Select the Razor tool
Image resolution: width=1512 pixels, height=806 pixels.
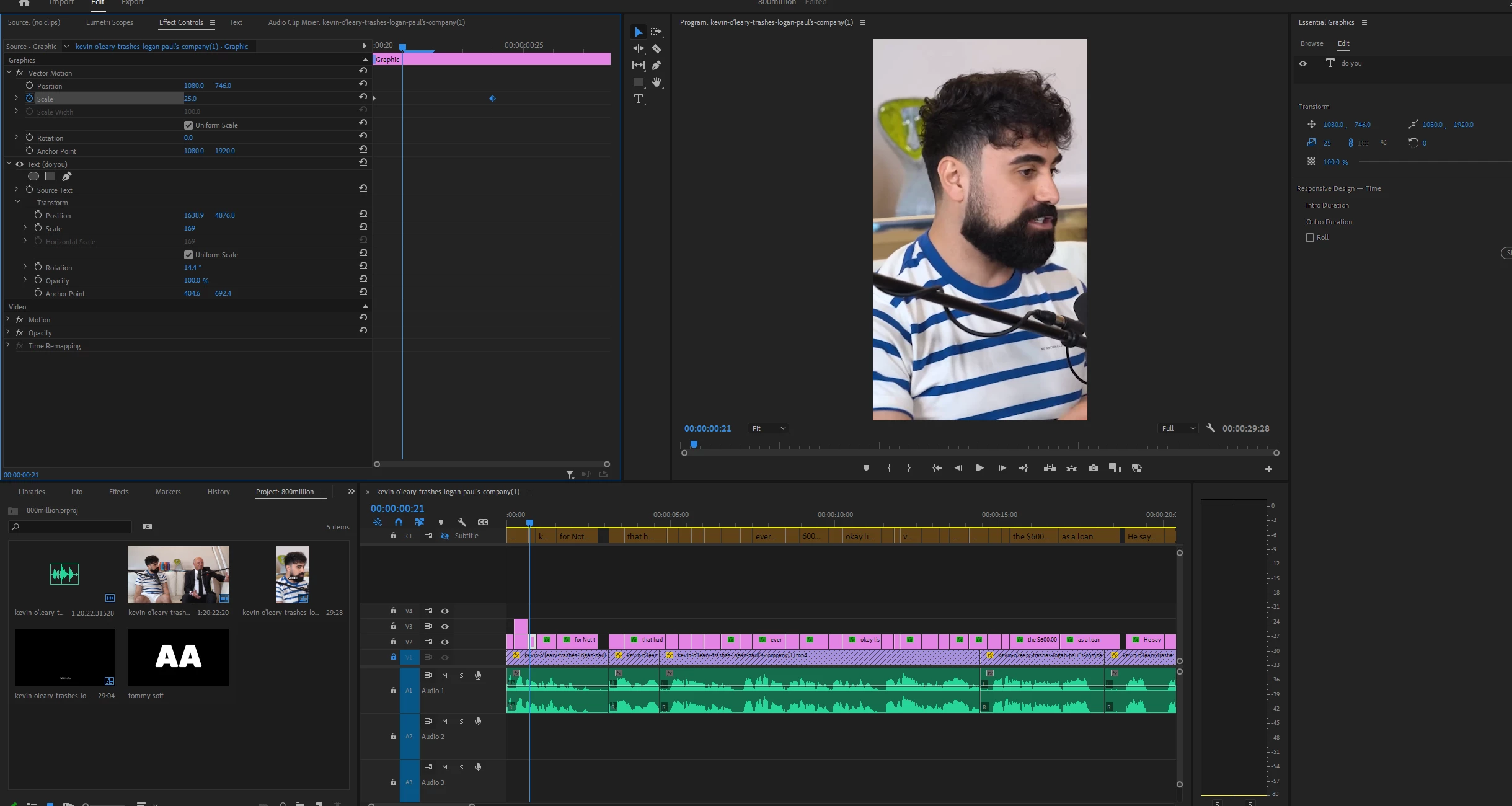pos(657,48)
